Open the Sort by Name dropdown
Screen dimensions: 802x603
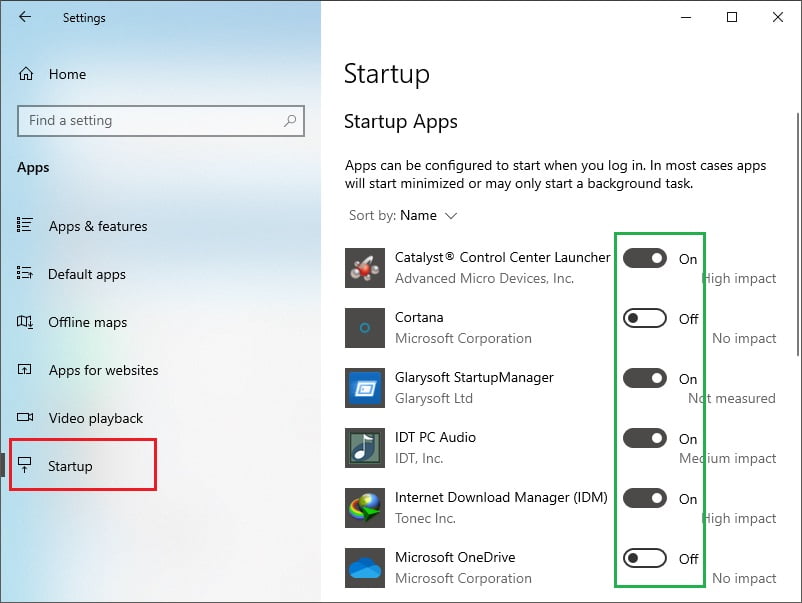coord(403,215)
